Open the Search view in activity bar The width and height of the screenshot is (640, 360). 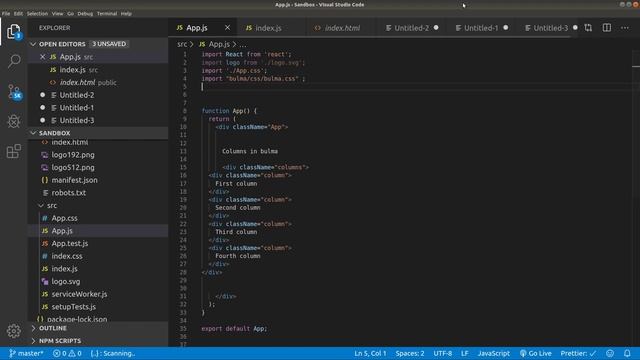14,61
